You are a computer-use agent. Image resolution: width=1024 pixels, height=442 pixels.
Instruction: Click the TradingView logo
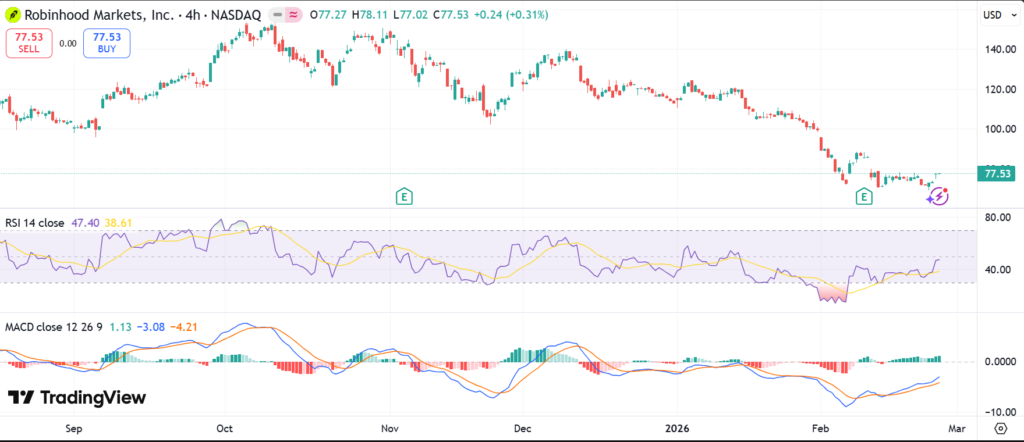click(77, 397)
